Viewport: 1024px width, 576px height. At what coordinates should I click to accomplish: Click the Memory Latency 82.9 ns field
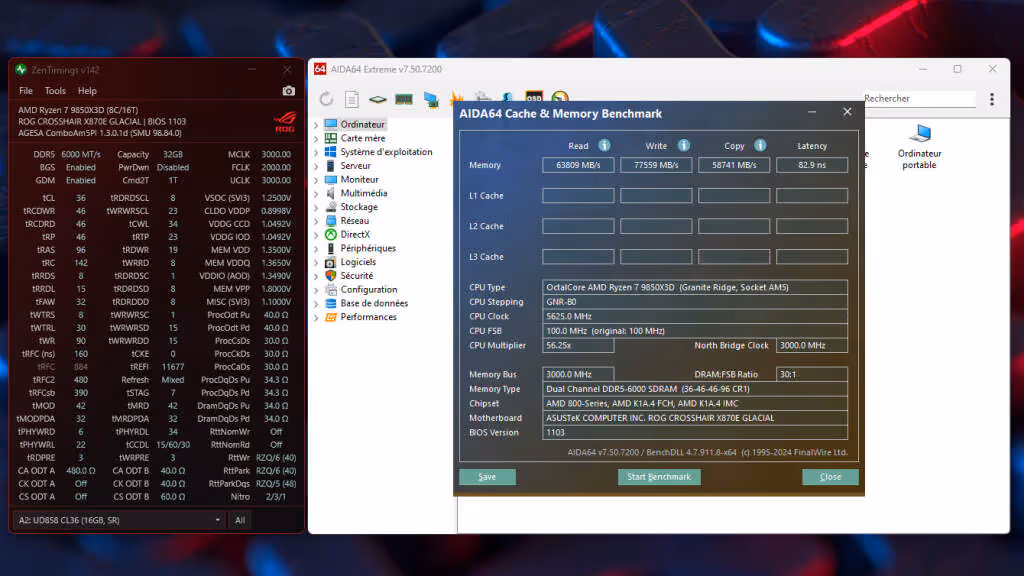coord(812,165)
